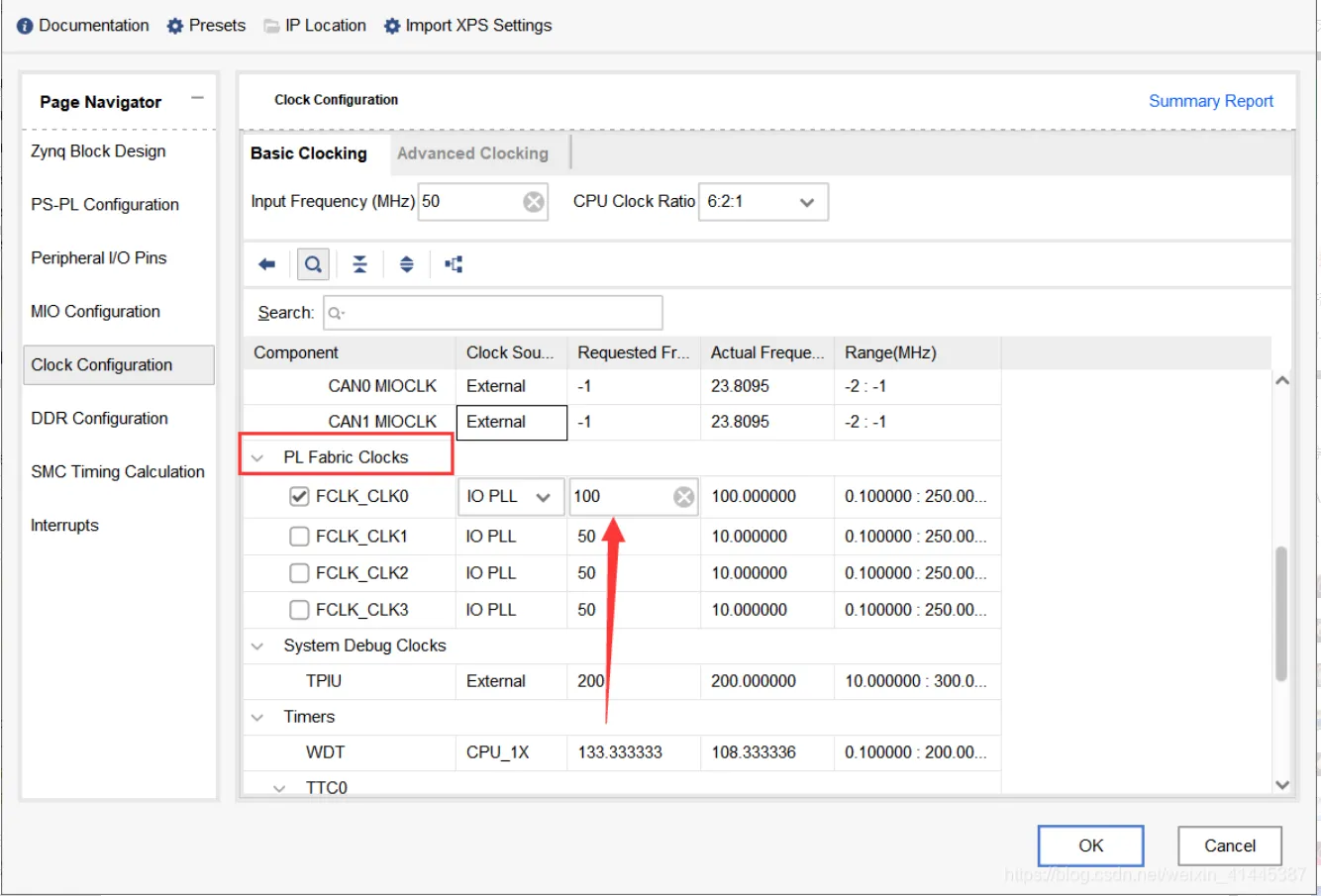Select the CAN0 MIOCLK row

tap(622, 386)
